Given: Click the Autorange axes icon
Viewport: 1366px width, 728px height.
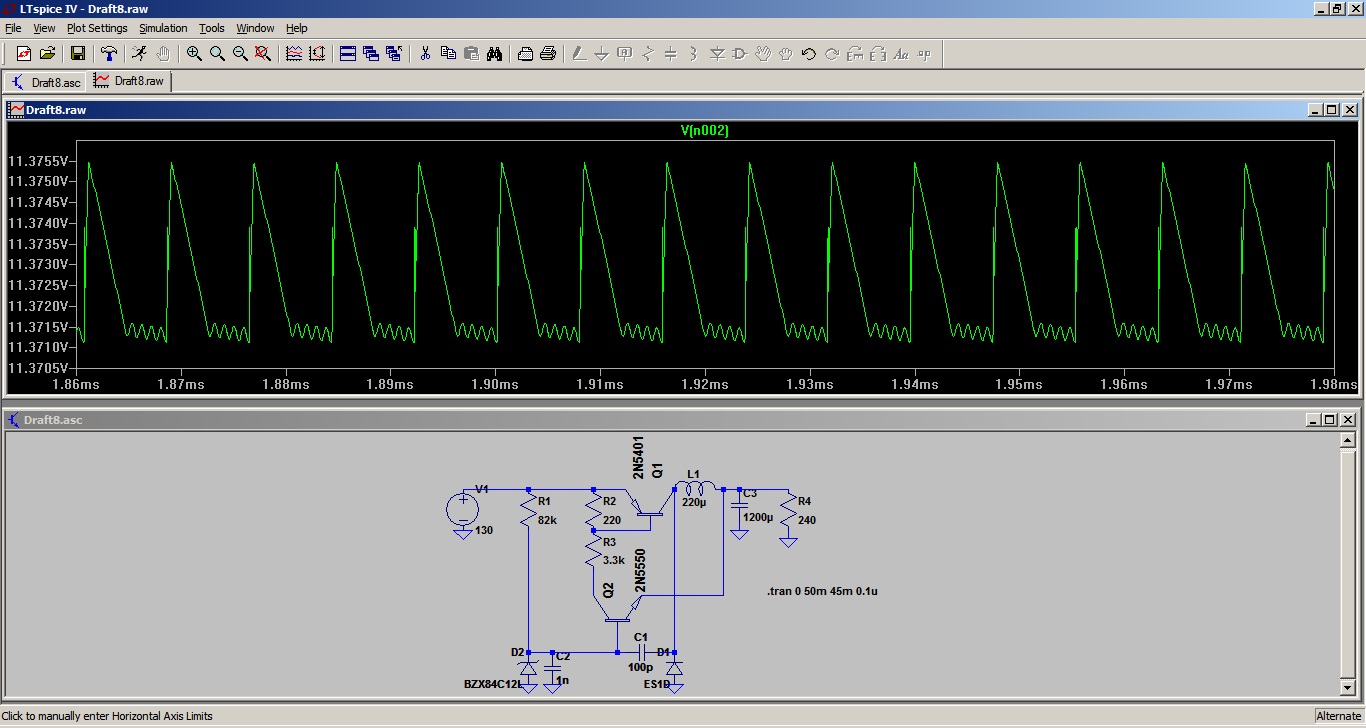Looking at the screenshot, I should [317, 54].
